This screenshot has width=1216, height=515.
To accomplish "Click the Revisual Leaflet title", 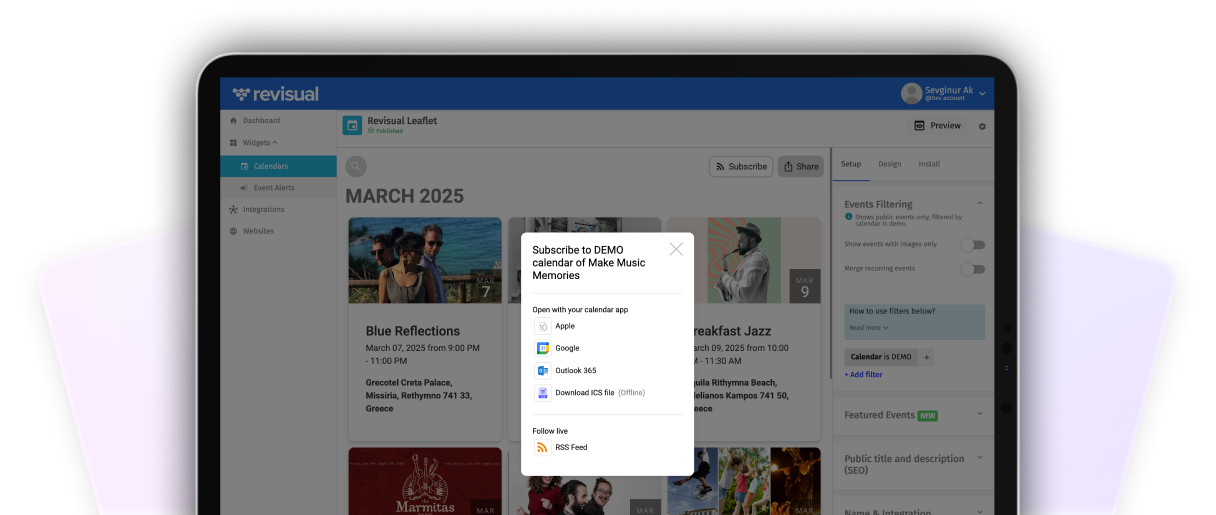I will [x=402, y=121].
